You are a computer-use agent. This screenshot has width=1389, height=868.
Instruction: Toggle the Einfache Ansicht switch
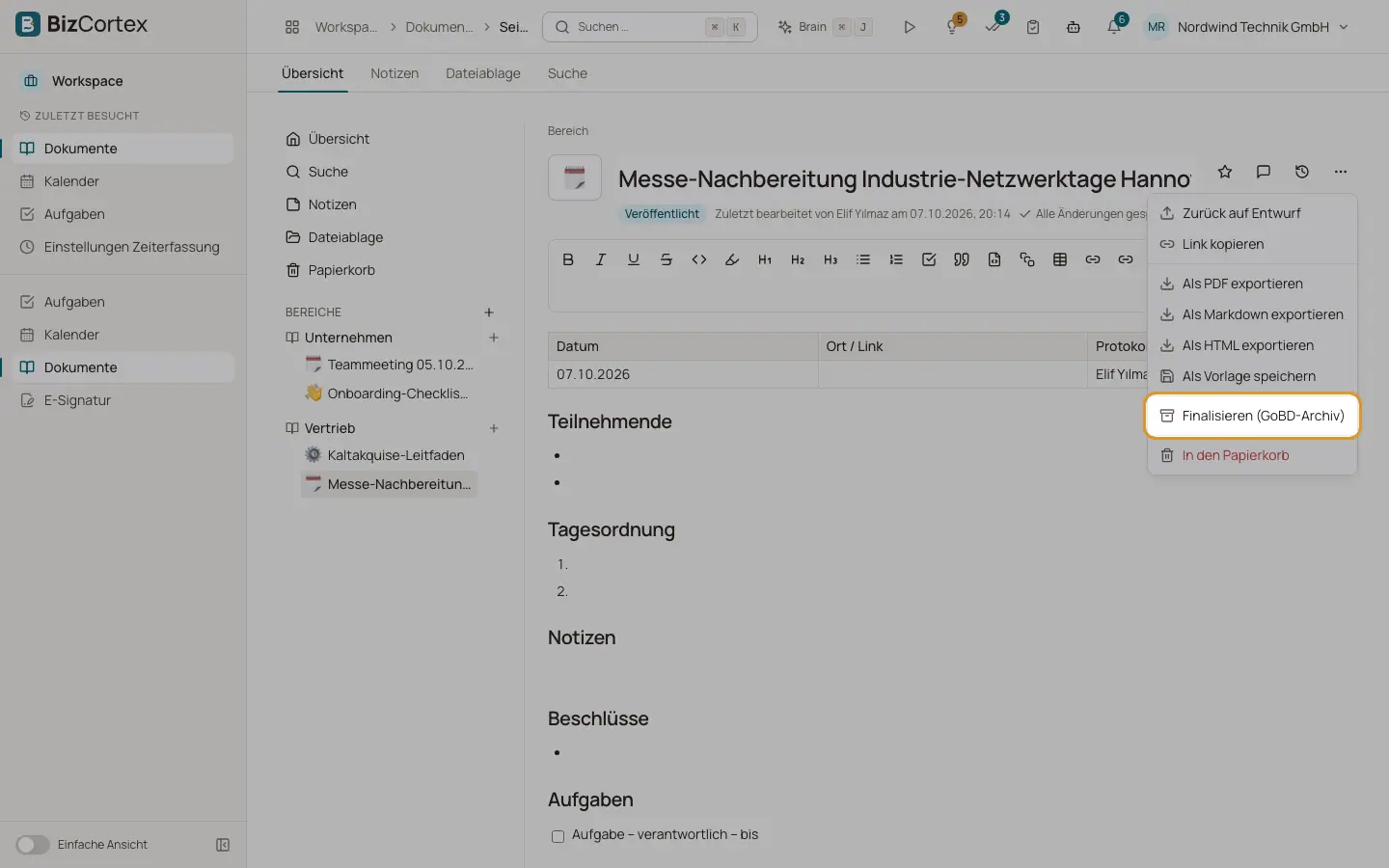pos(32,845)
